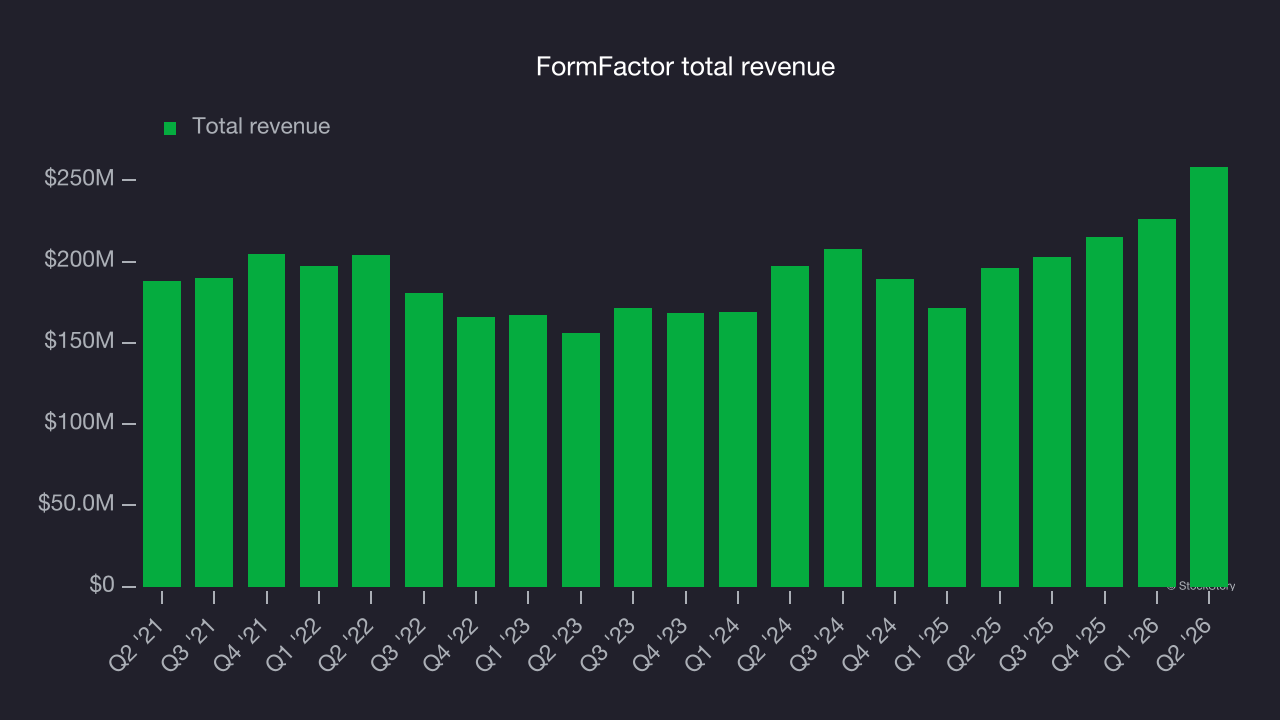Click the $100M y-axis label
Screen dimensions: 1280x720
click(79, 423)
